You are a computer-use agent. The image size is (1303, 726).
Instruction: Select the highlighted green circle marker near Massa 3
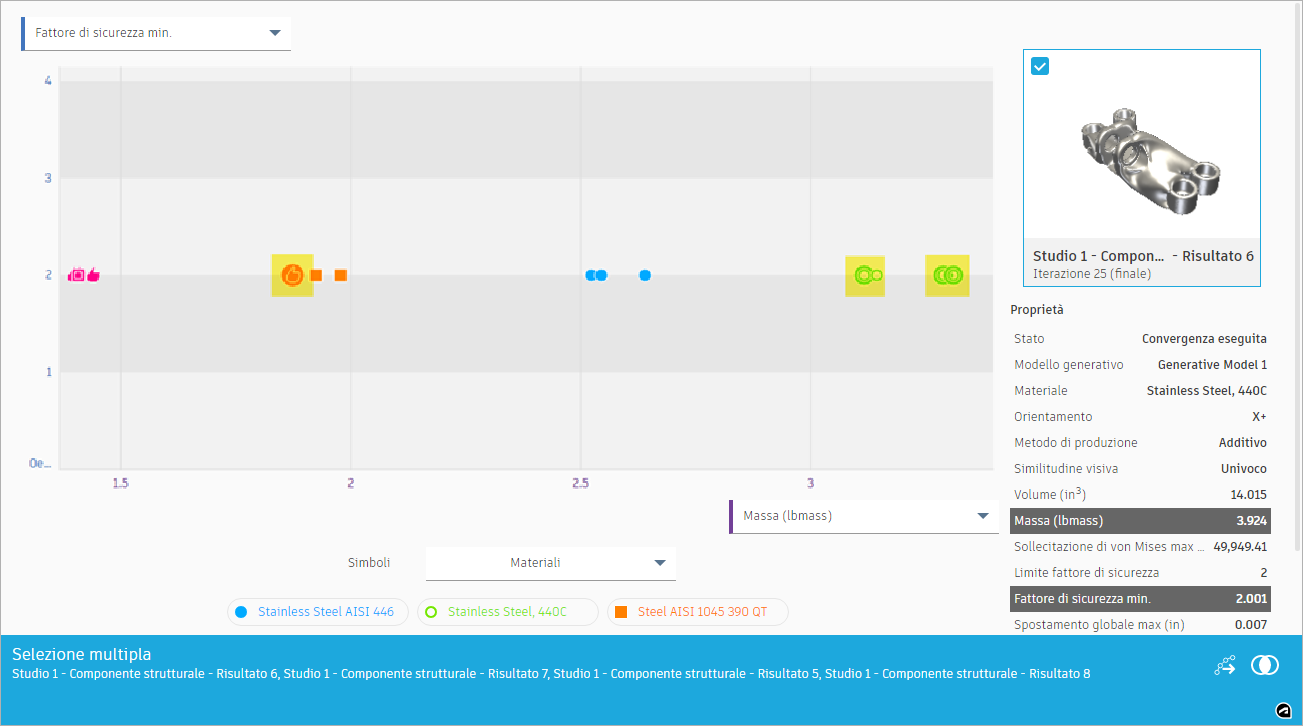click(864, 276)
